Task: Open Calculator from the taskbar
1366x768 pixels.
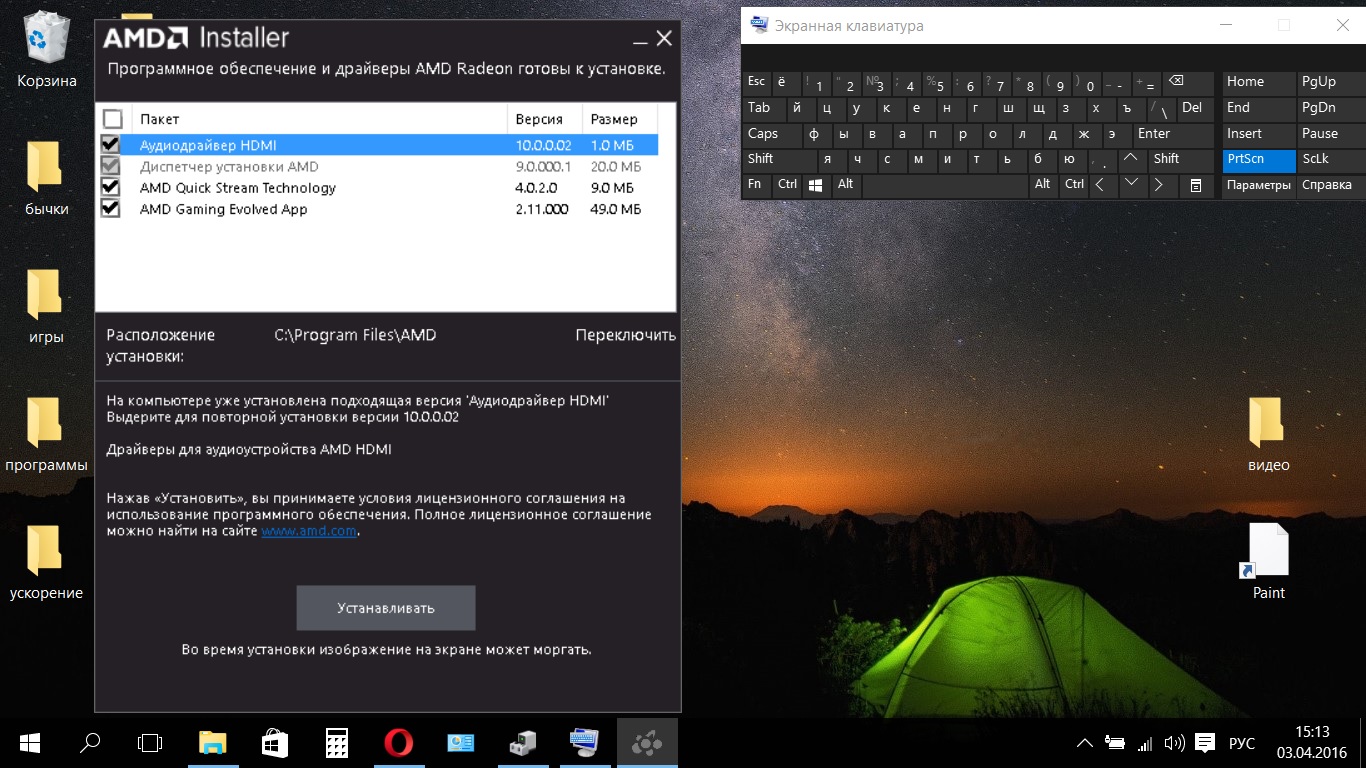Action: coord(336,743)
